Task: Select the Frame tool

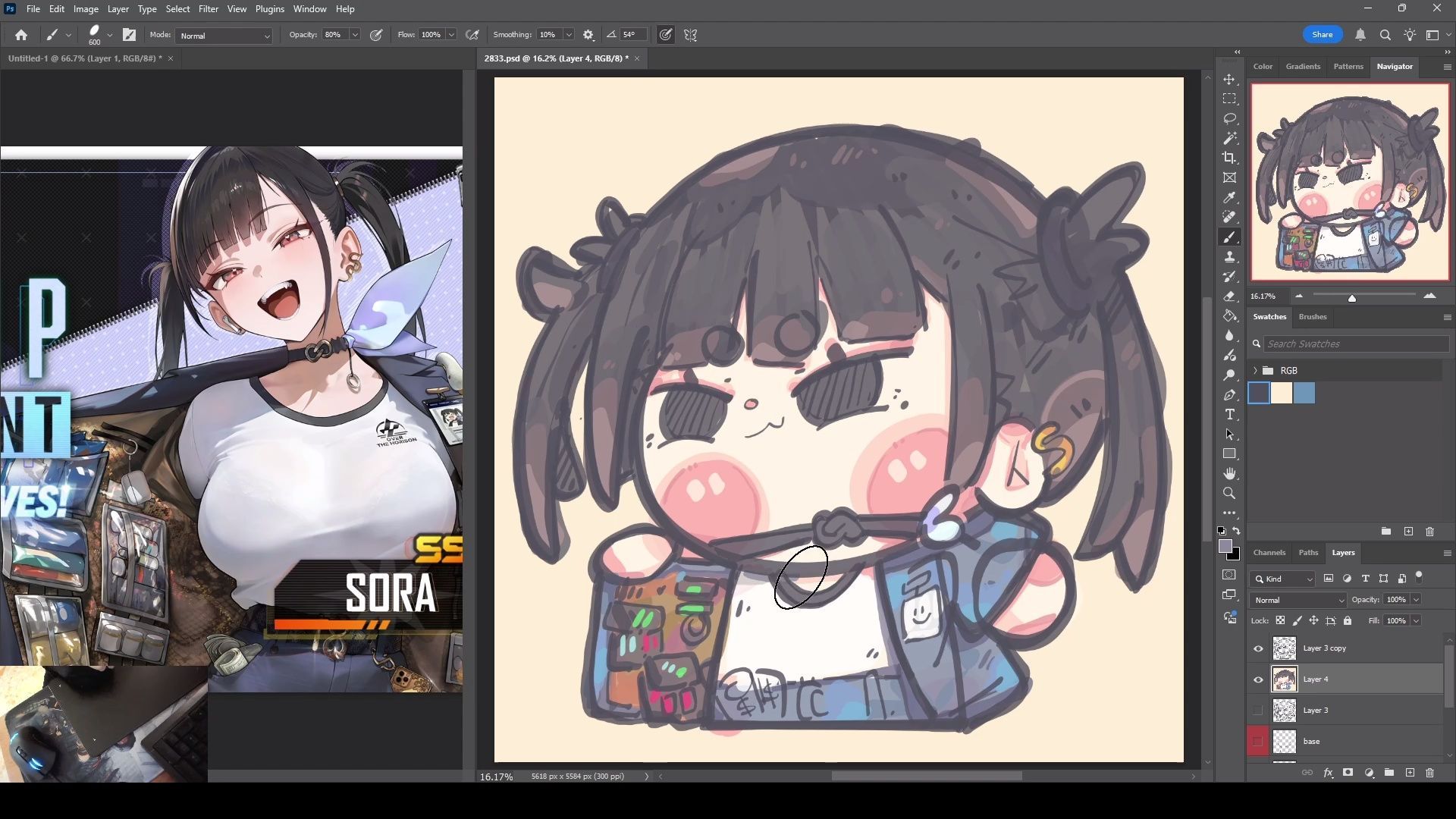Action: pyautogui.click(x=1229, y=177)
